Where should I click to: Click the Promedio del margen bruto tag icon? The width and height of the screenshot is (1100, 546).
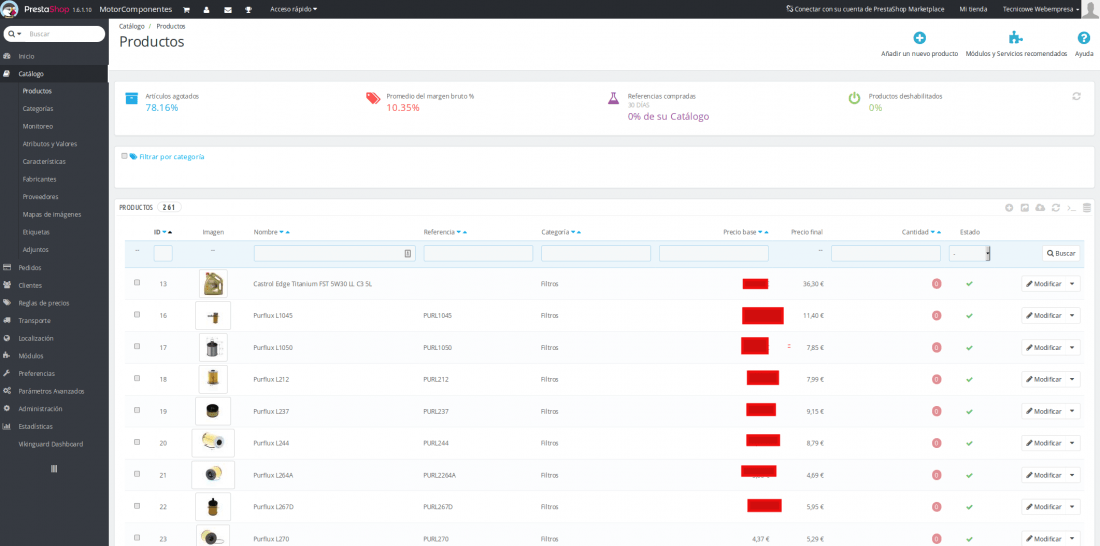point(373,98)
